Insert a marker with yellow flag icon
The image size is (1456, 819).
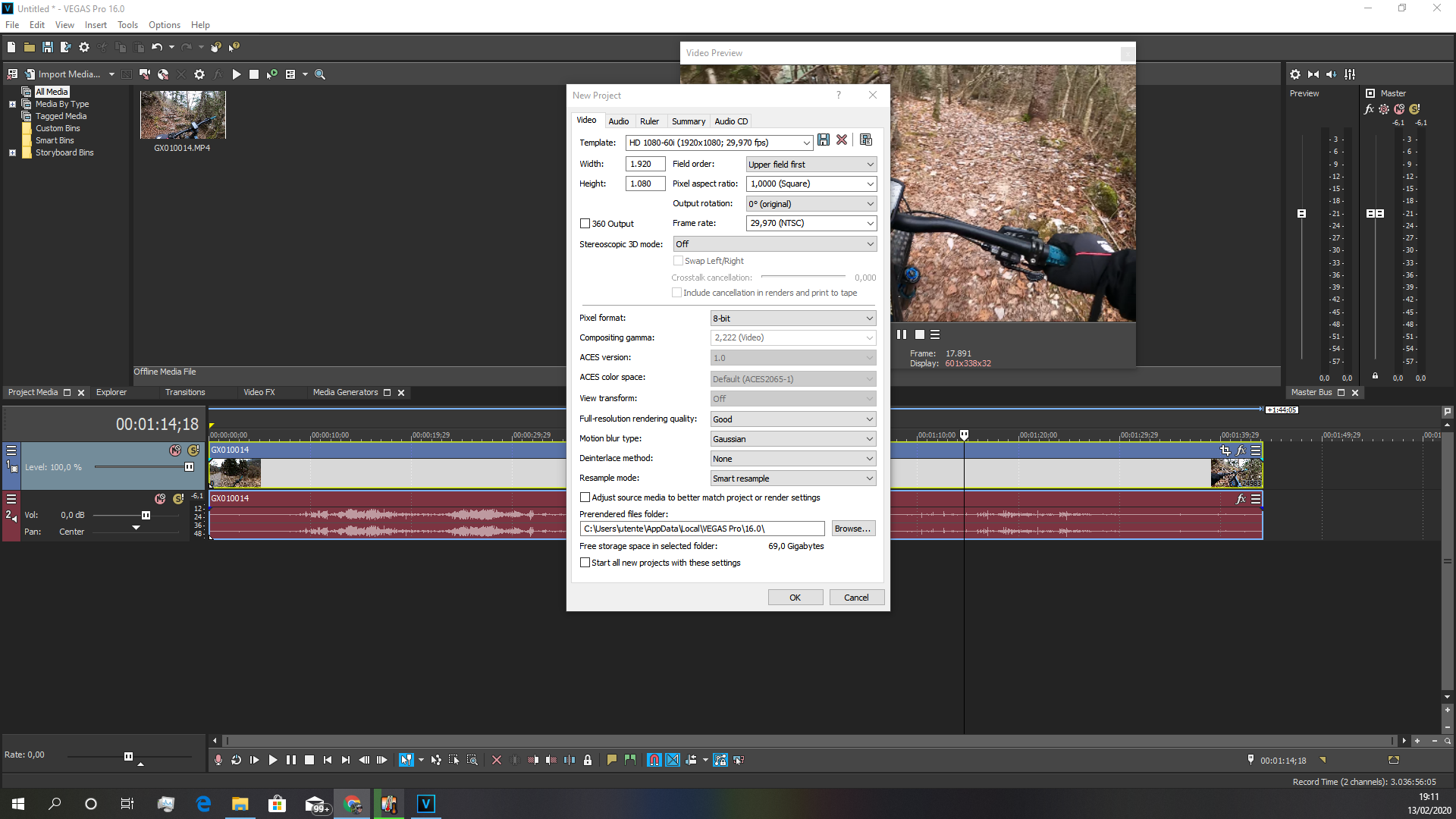tap(612, 760)
